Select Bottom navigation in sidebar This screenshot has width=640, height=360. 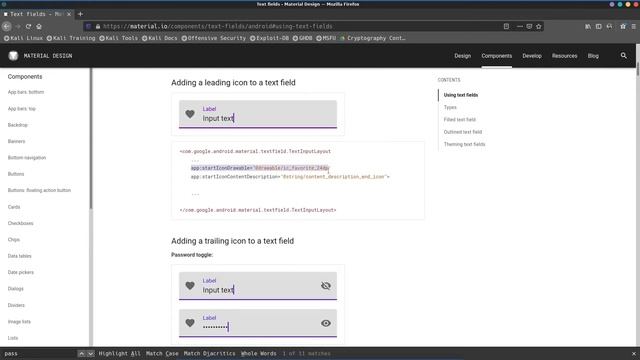[x=27, y=158]
